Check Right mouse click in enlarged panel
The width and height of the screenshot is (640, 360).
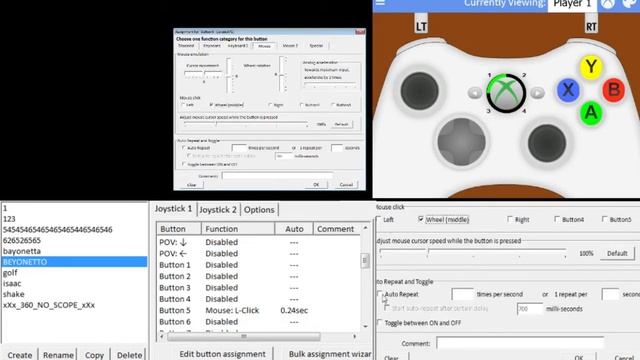[x=510, y=219]
